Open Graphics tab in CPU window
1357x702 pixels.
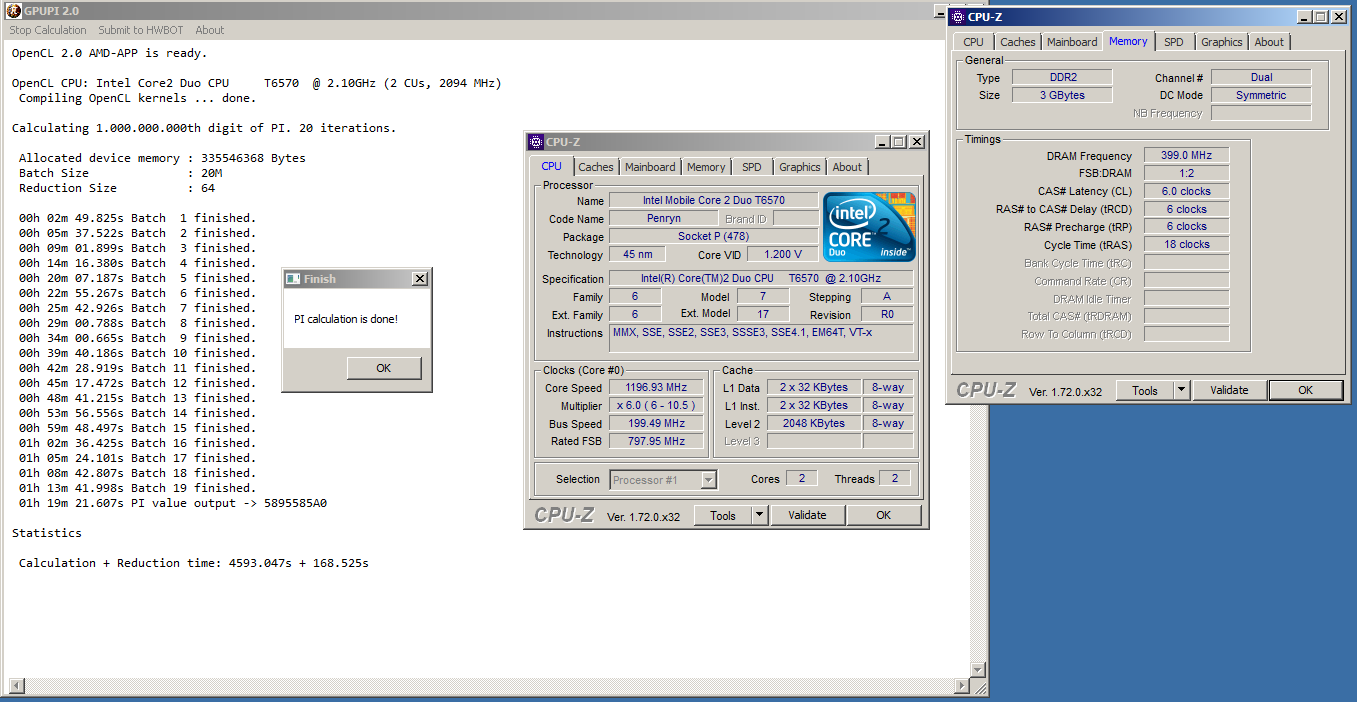[x=800, y=167]
